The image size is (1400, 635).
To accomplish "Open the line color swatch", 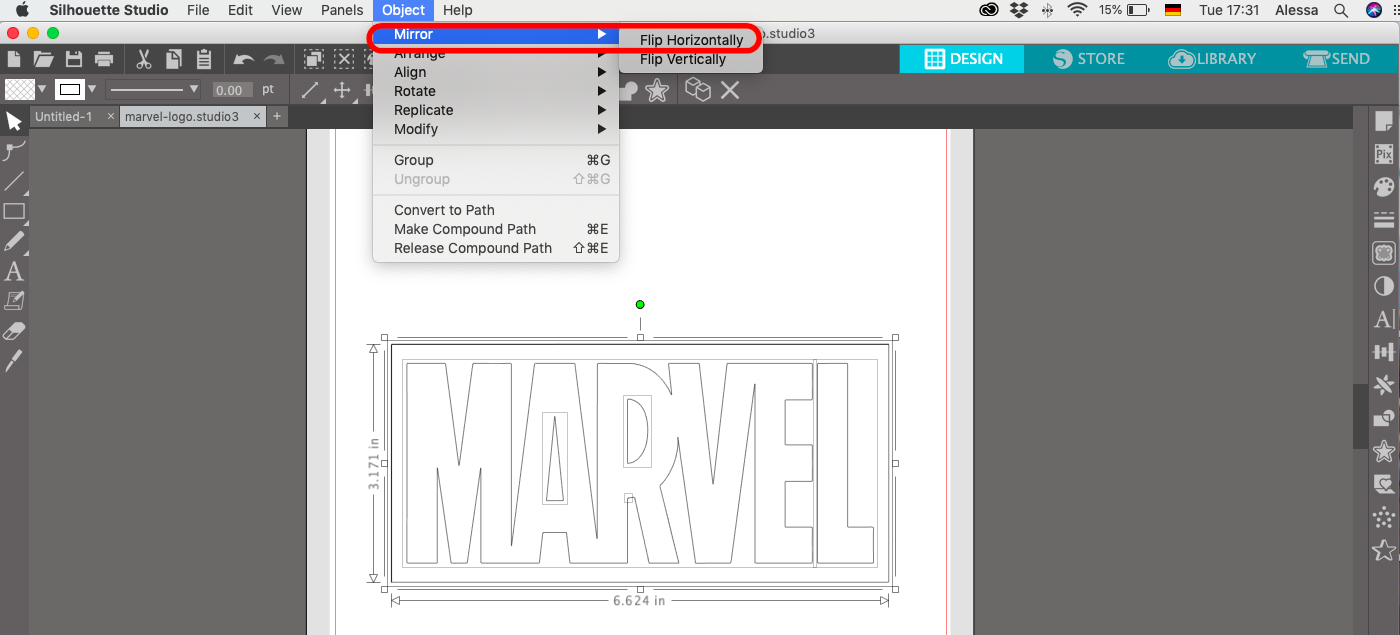I will point(69,89).
